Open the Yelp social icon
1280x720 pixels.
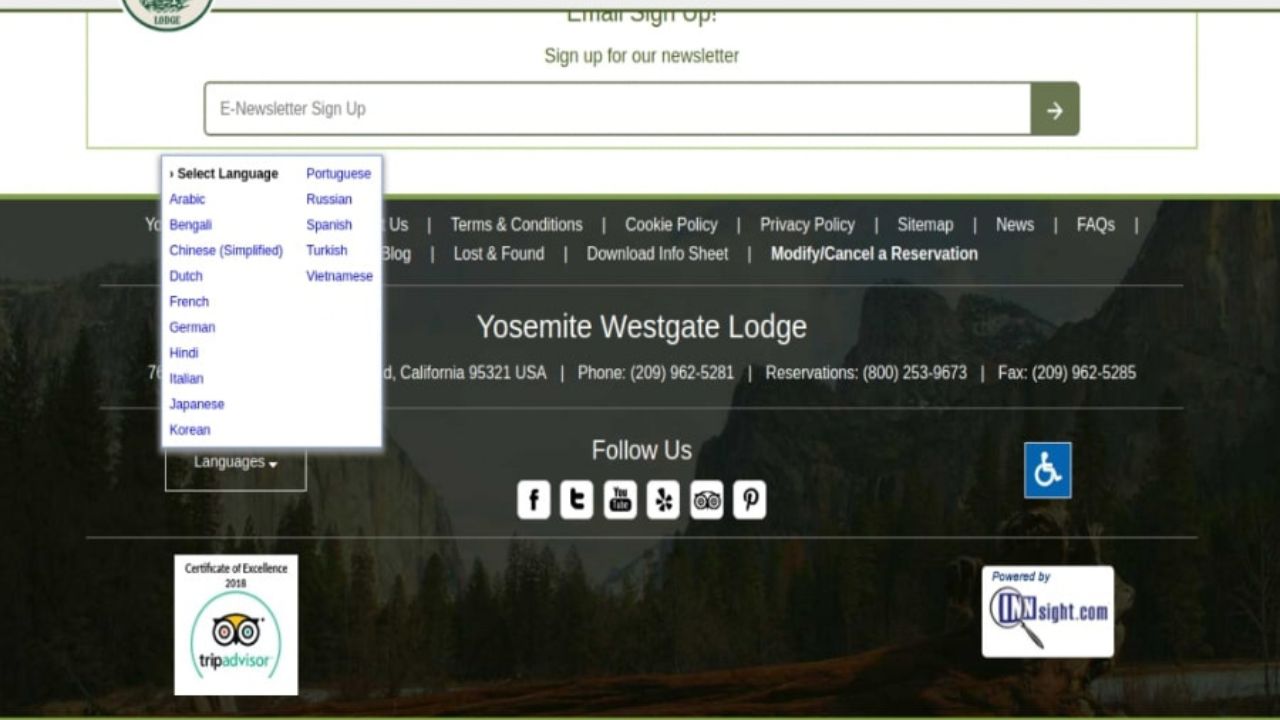click(663, 499)
